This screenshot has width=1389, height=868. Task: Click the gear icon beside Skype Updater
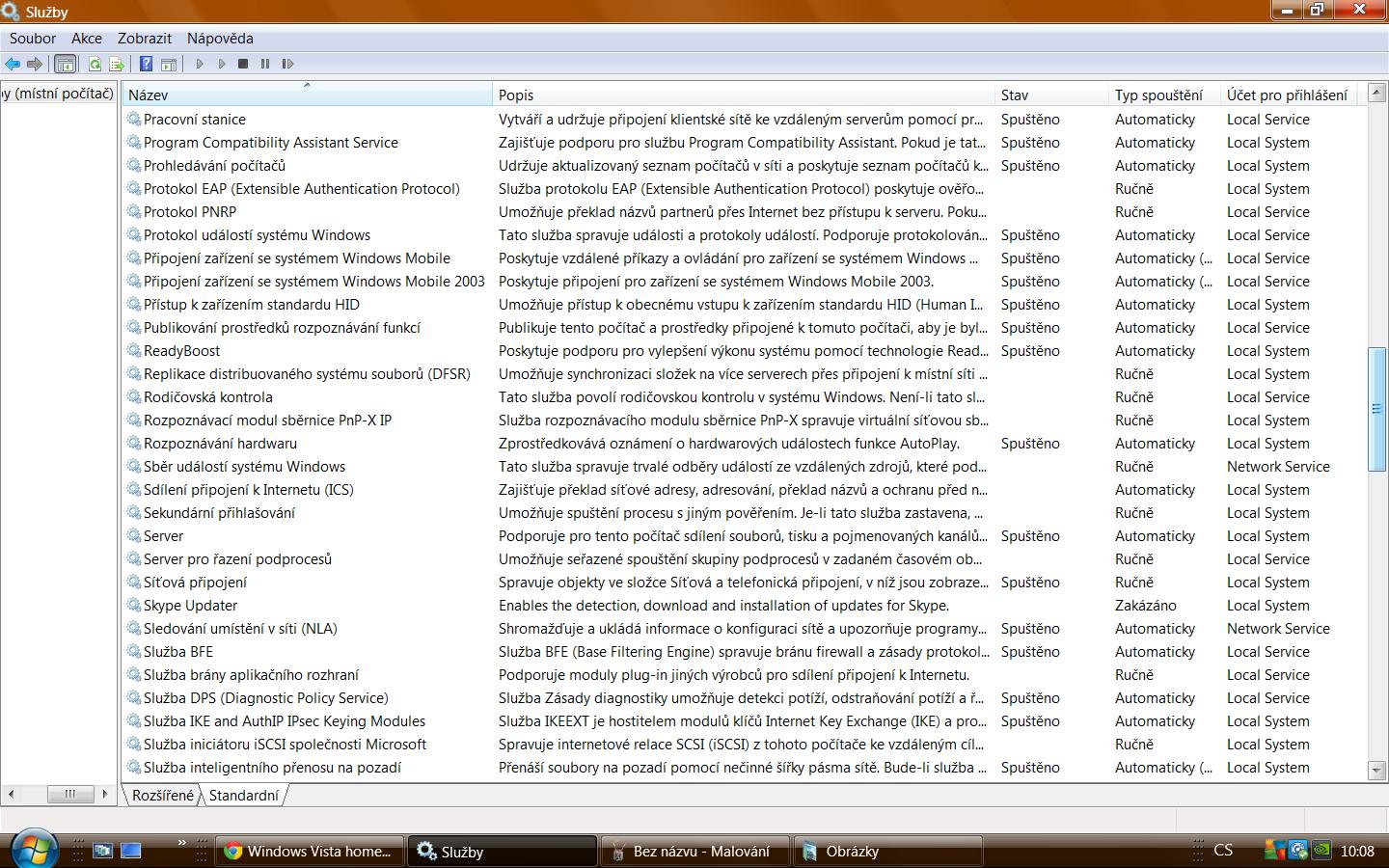click(134, 606)
